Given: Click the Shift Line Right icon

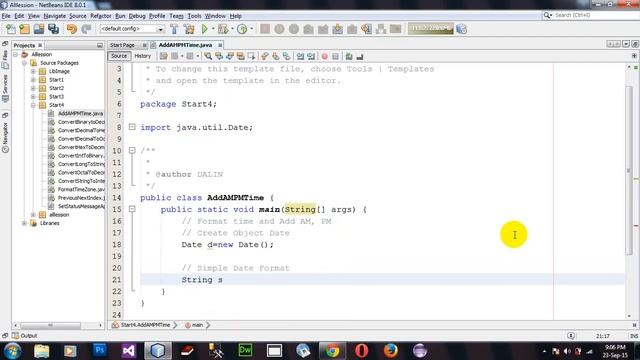Looking at the screenshot, I should coord(311,56).
